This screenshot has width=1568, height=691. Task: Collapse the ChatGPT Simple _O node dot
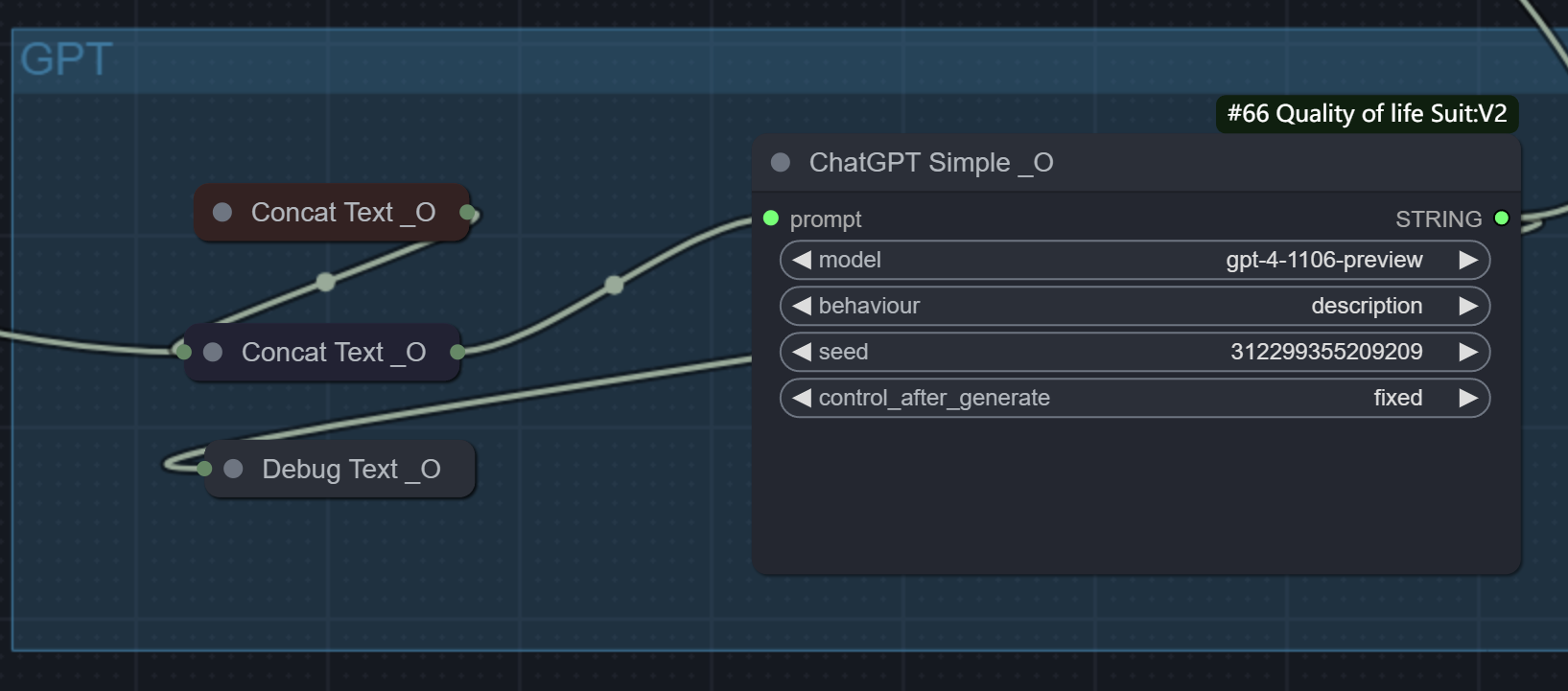pyautogui.click(x=781, y=163)
